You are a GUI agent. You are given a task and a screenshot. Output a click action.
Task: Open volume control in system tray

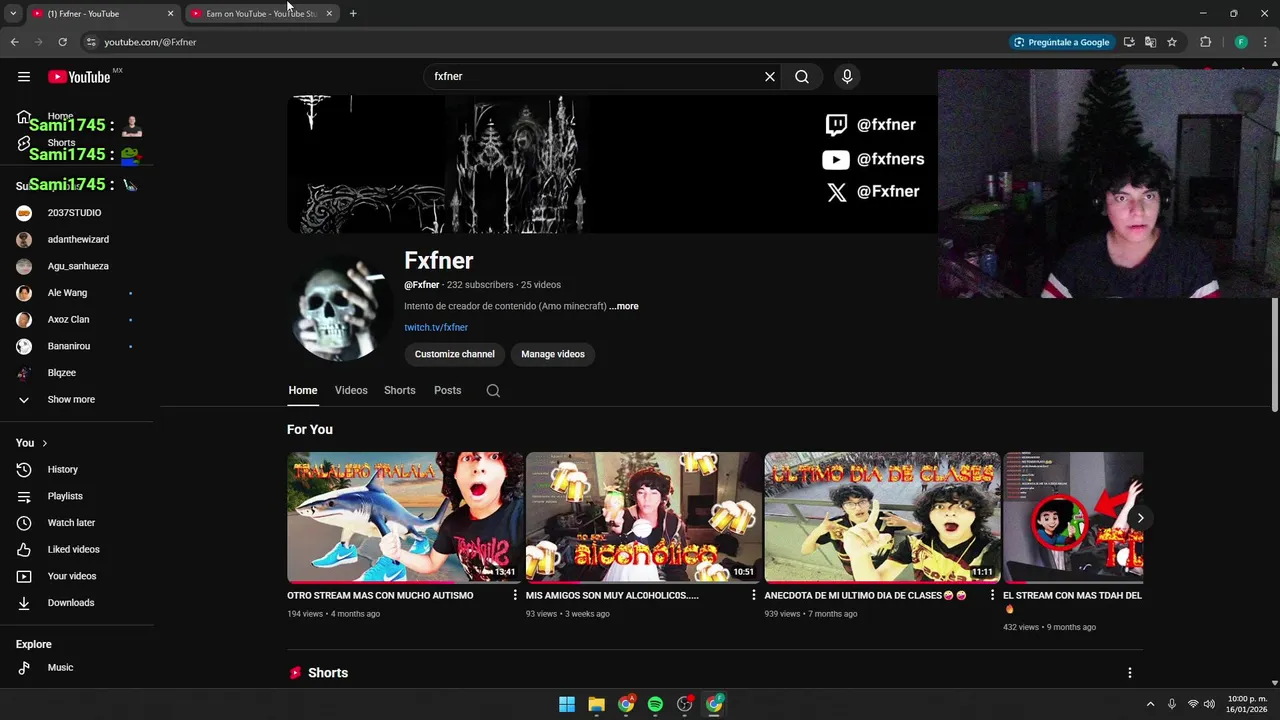click(x=1209, y=704)
